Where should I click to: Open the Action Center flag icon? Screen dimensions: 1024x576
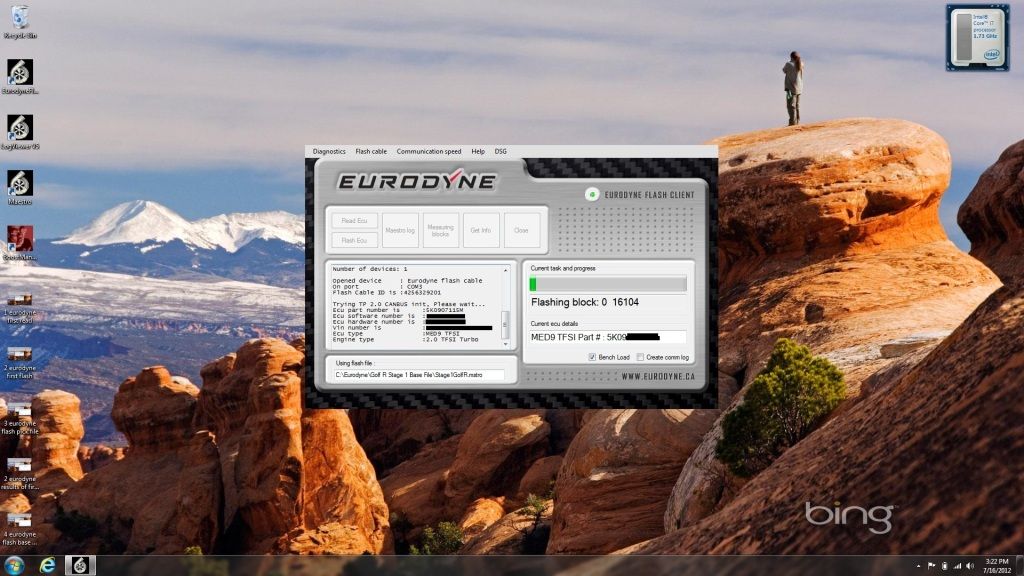(x=931, y=566)
